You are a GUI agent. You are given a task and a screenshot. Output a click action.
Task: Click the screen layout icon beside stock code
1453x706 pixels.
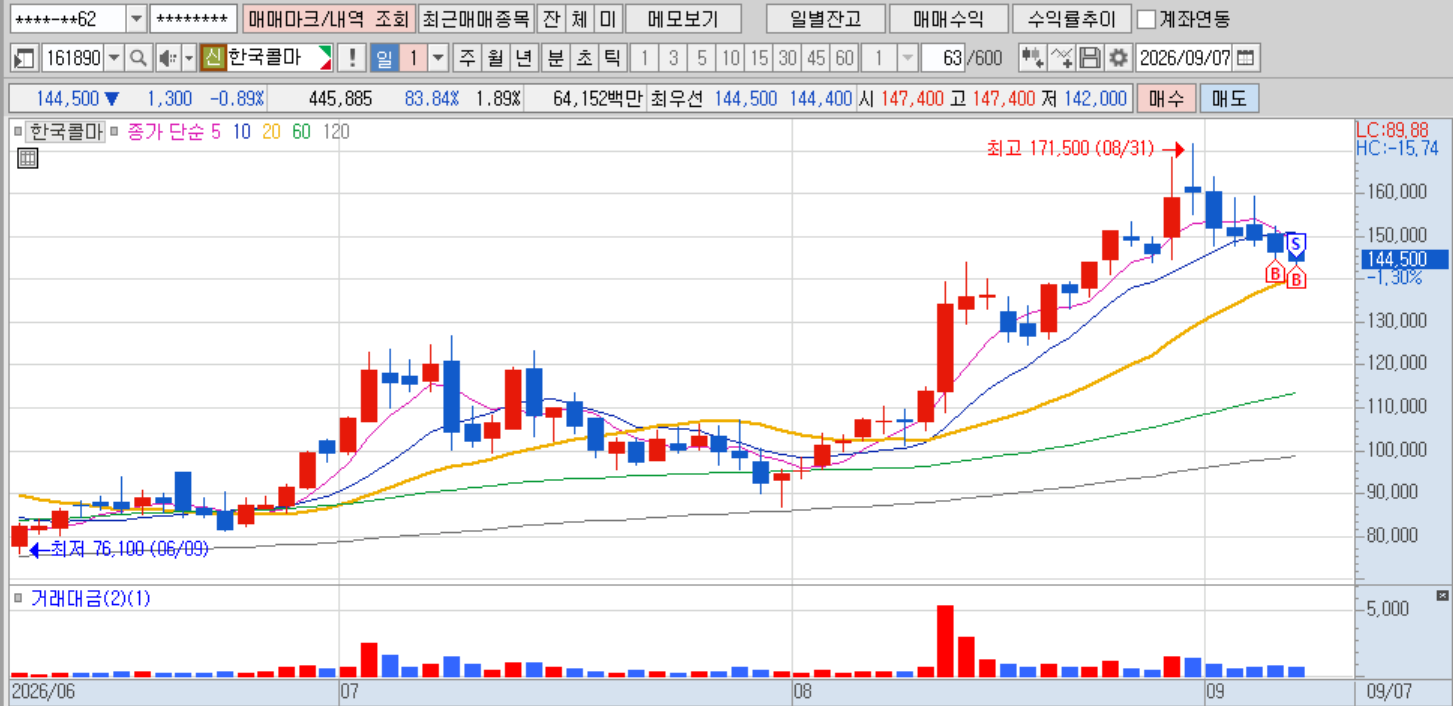point(25,58)
